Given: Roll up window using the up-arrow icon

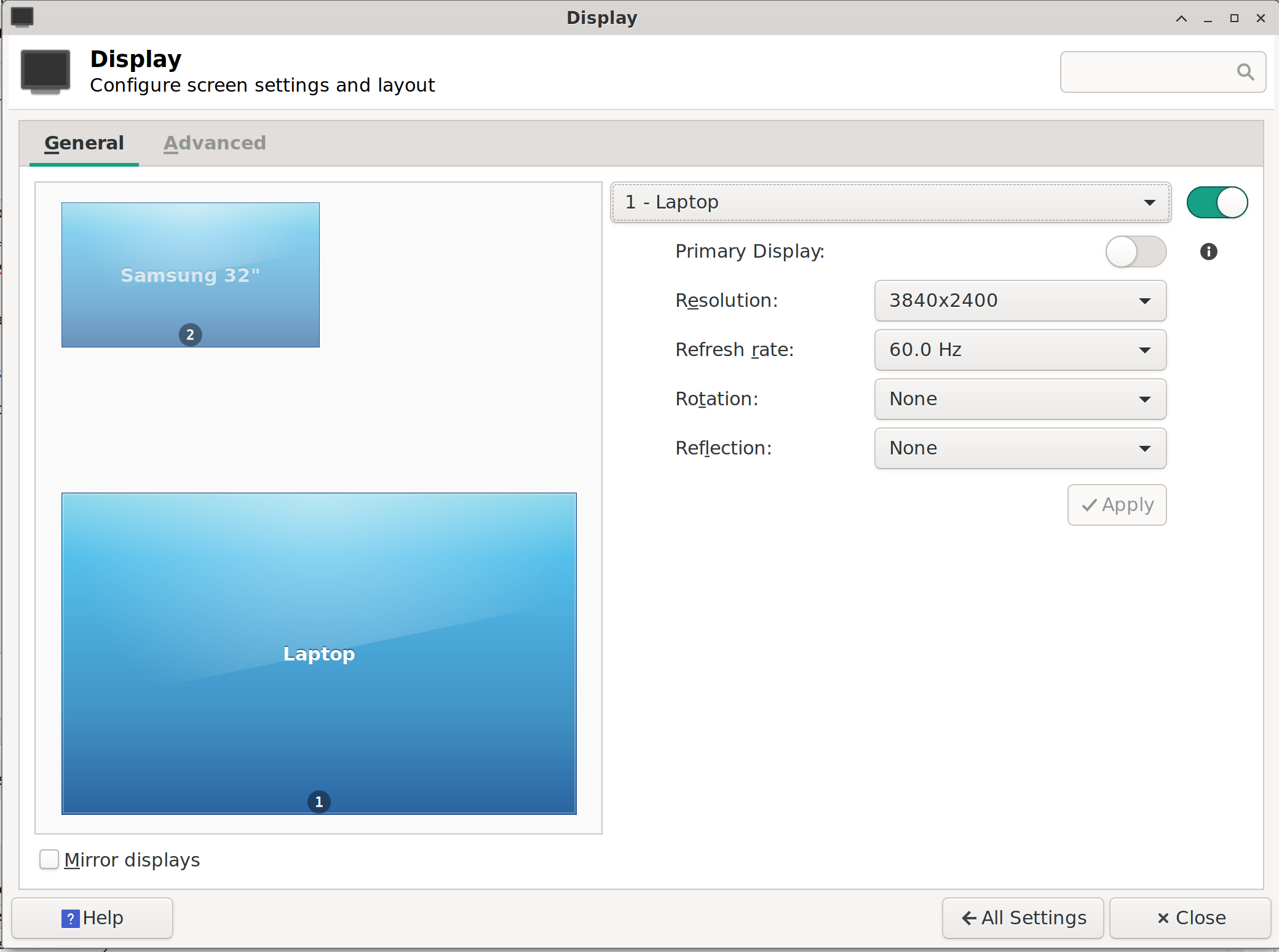Looking at the screenshot, I should tap(1181, 18).
